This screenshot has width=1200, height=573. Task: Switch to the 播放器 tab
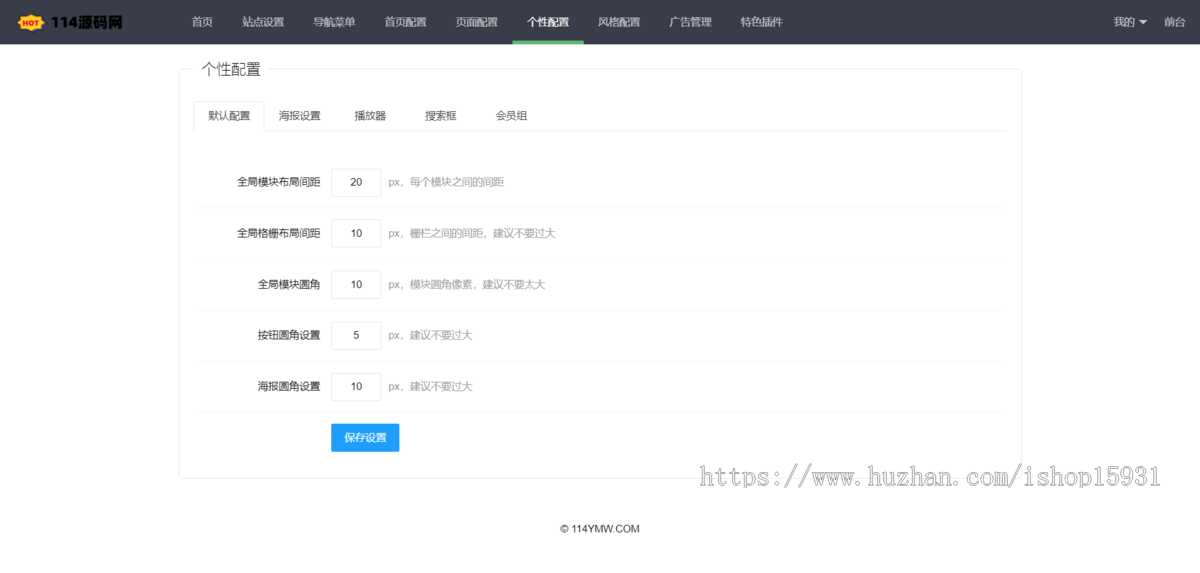370,116
